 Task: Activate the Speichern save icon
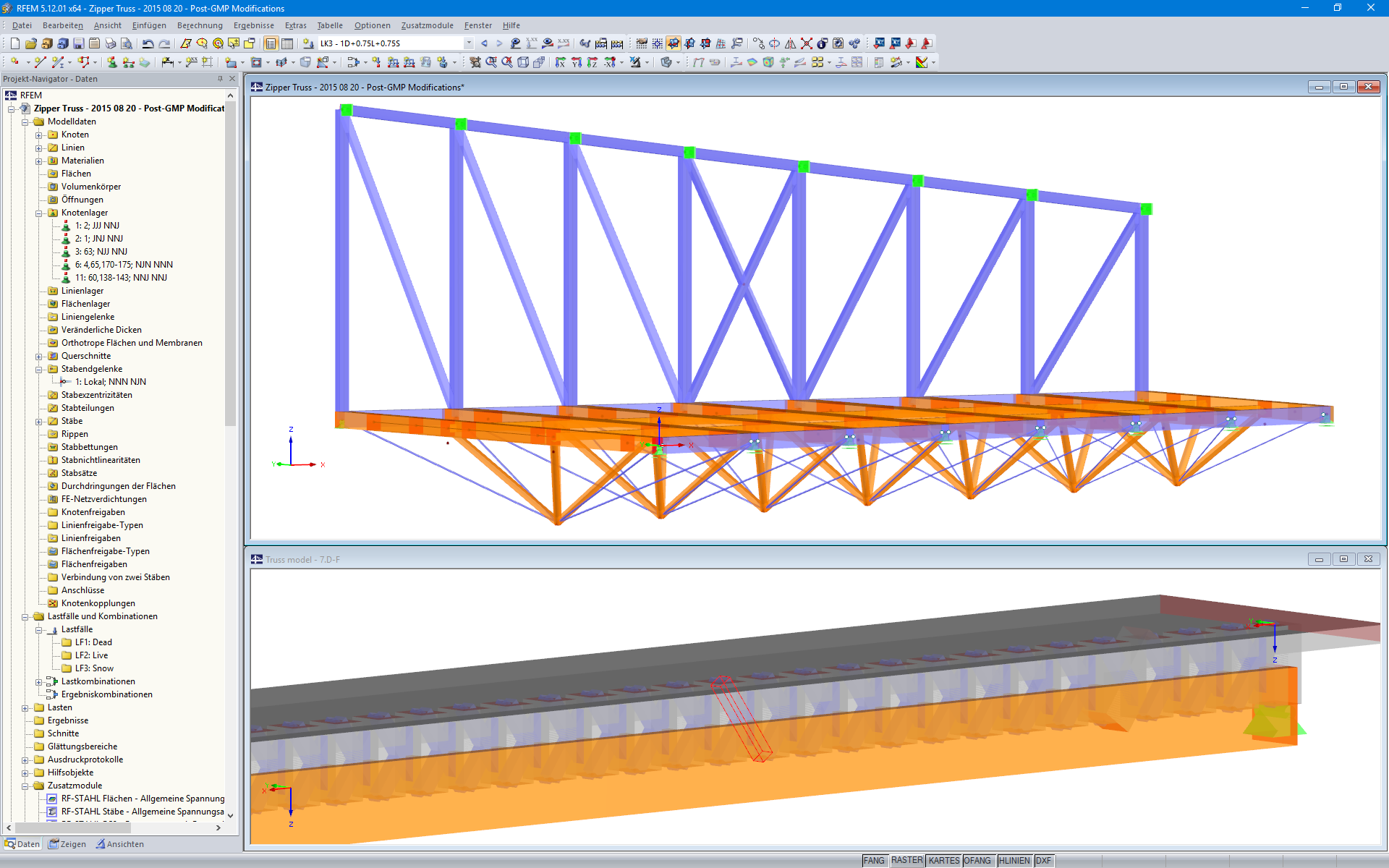pos(77,43)
